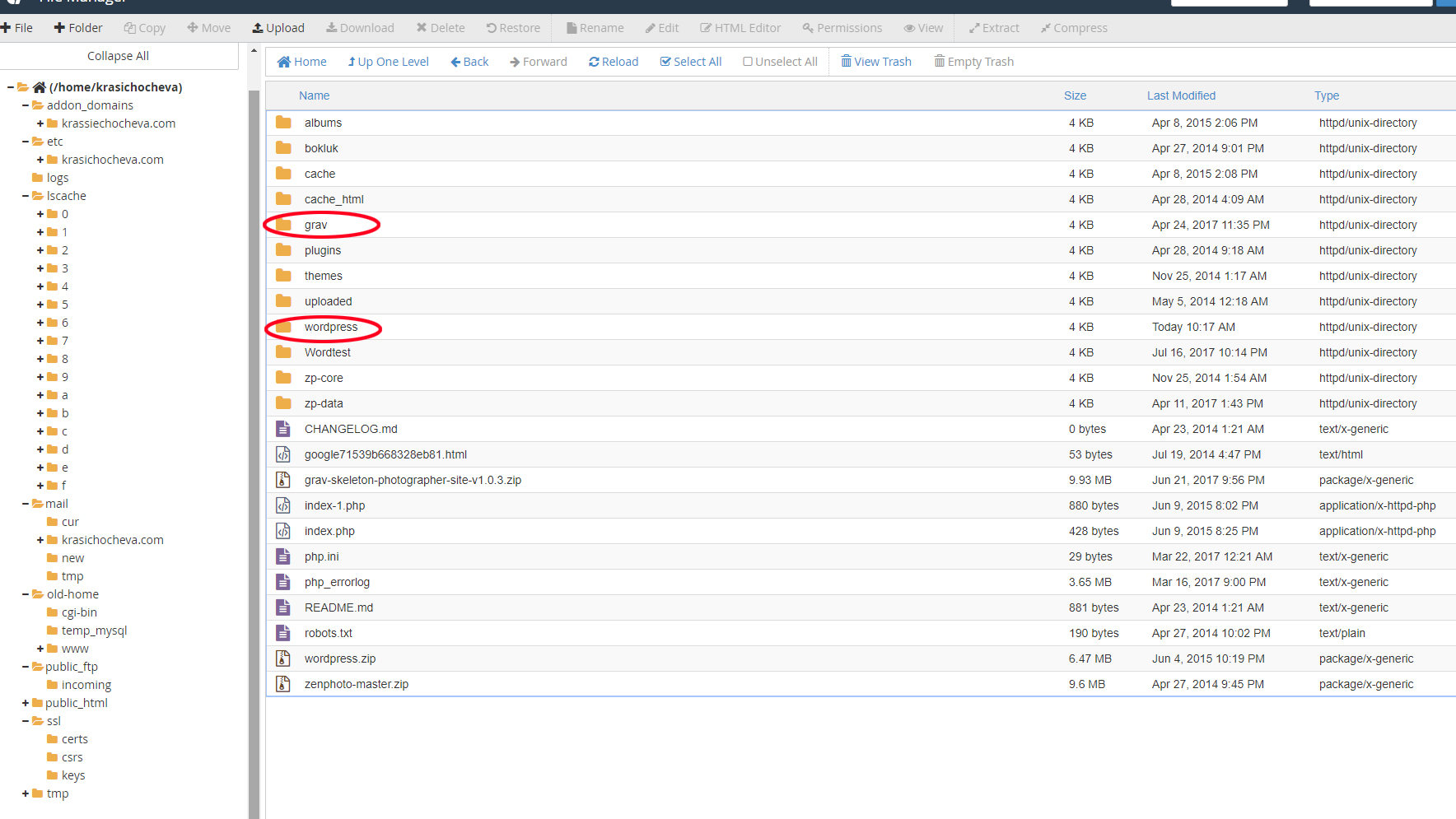Check Select All files
Image resolution: width=1456 pixels, height=819 pixels.
pyautogui.click(x=691, y=62)
